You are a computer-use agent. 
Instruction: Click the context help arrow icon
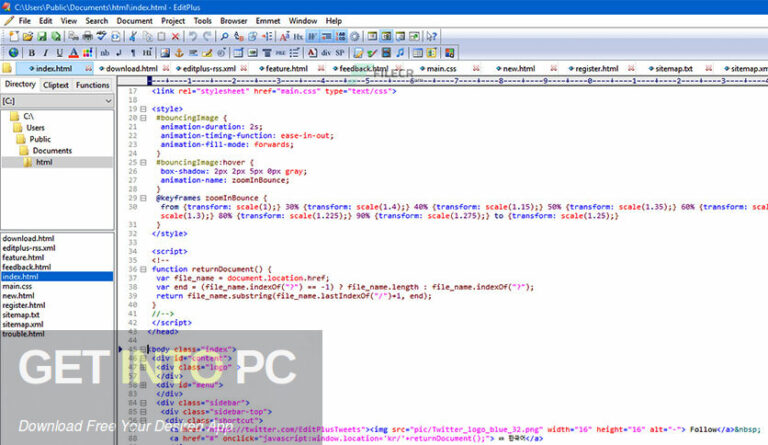[431, 36]
